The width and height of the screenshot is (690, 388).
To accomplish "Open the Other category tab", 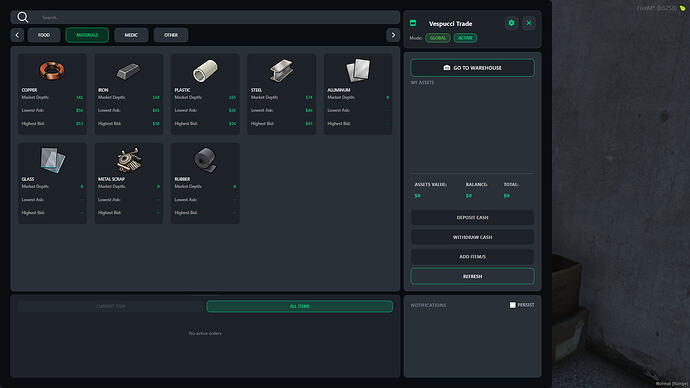I will pyautogui.click(x=171, y=35).
